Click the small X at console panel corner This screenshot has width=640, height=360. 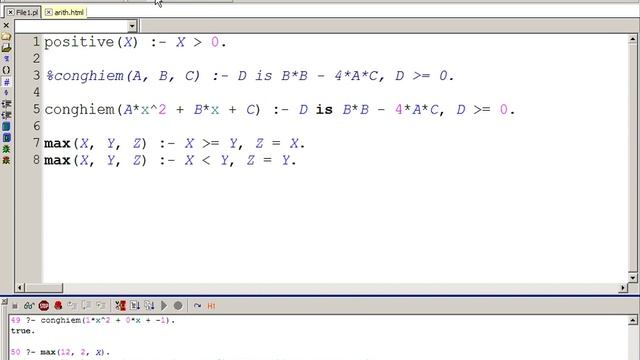tap(4, 302)
